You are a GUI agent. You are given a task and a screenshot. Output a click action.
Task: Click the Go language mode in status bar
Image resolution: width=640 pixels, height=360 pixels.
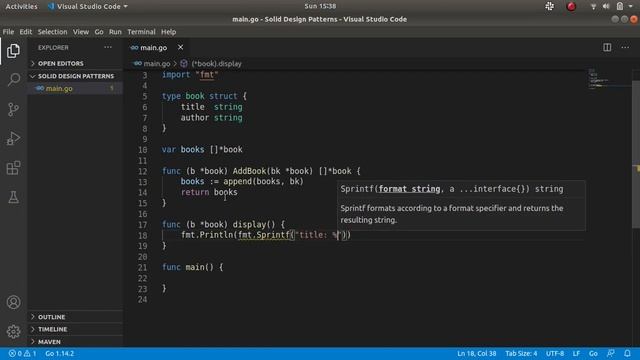(593, 353)
